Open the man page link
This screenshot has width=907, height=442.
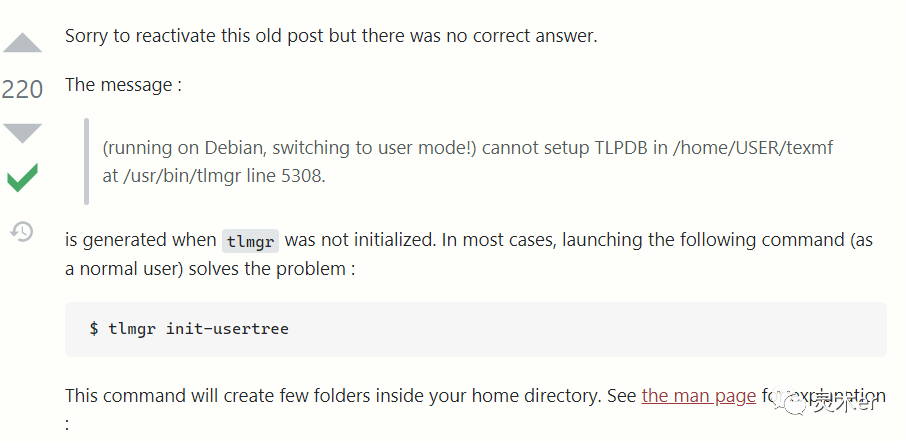click(x=698, y=395)
